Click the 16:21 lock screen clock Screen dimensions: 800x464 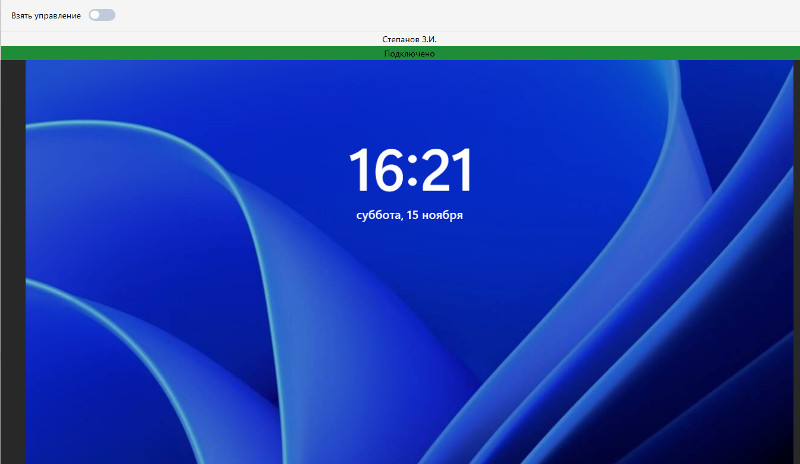point(409,171)
